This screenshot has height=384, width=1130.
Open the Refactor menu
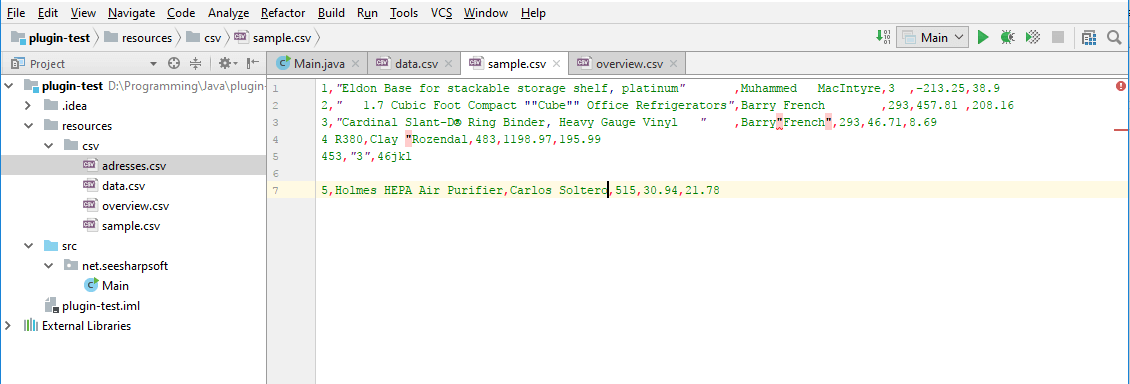click(x=283, y=13)
